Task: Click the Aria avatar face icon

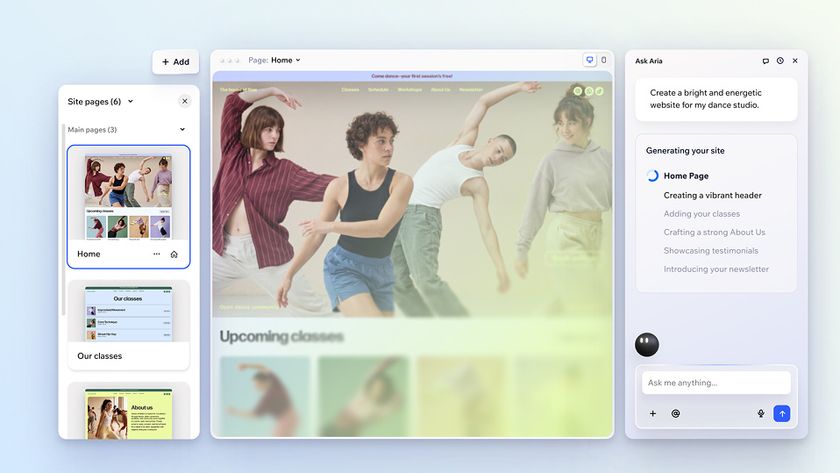Action: pyautogui.click(x=647, y=344)
